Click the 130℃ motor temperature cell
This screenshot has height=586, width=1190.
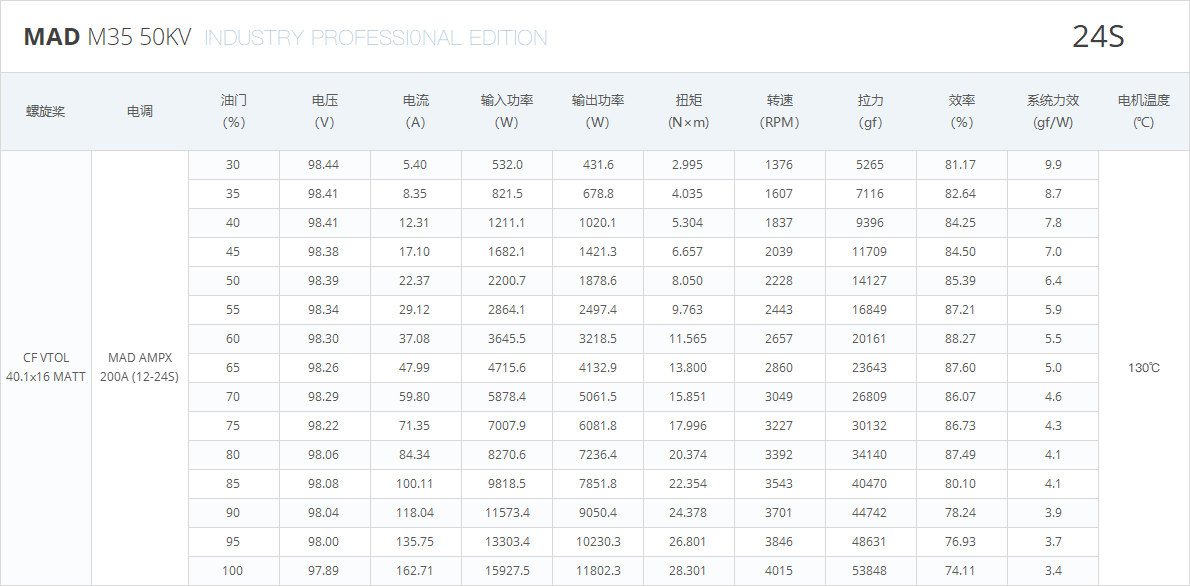point(1144,368)
